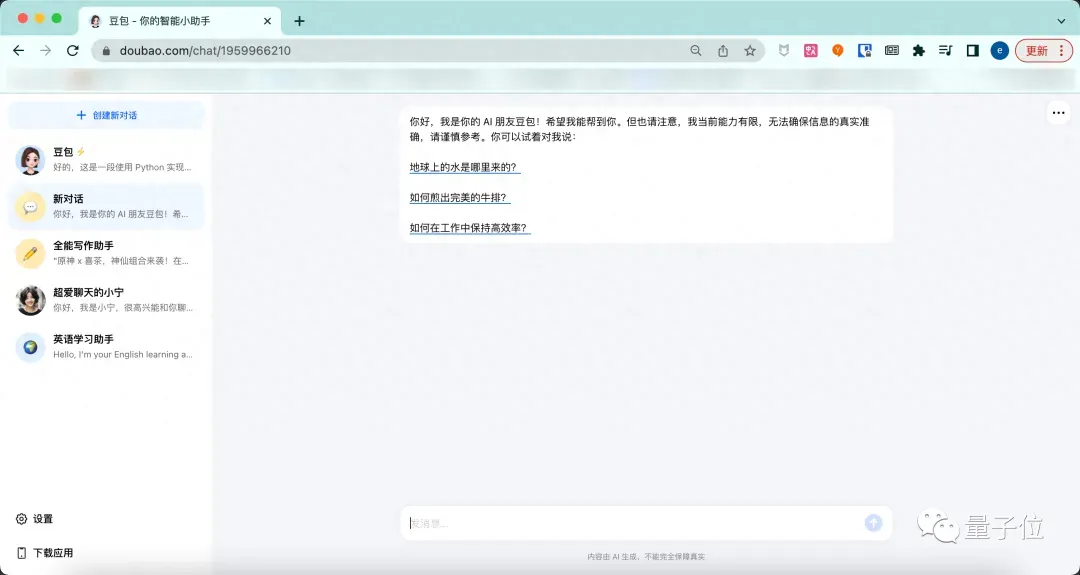Click the globe avatar of 英语学习助手
Viewport: 1080px width, 575px height.
pyautogui.click(x=30, y=347)
